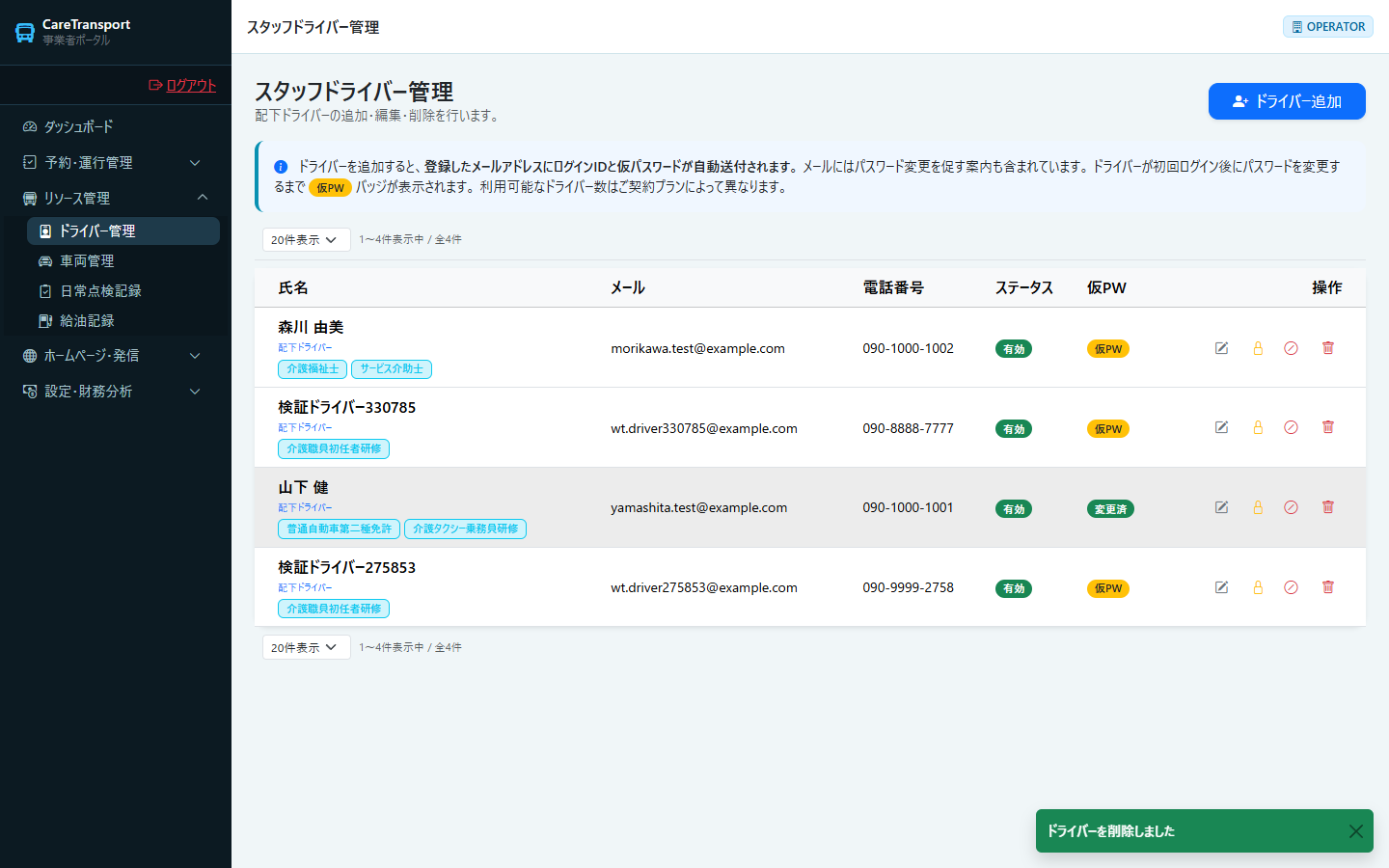
Task: Delete 検証ドライバー275853 with trash icon
Action: pos(1327,587)
